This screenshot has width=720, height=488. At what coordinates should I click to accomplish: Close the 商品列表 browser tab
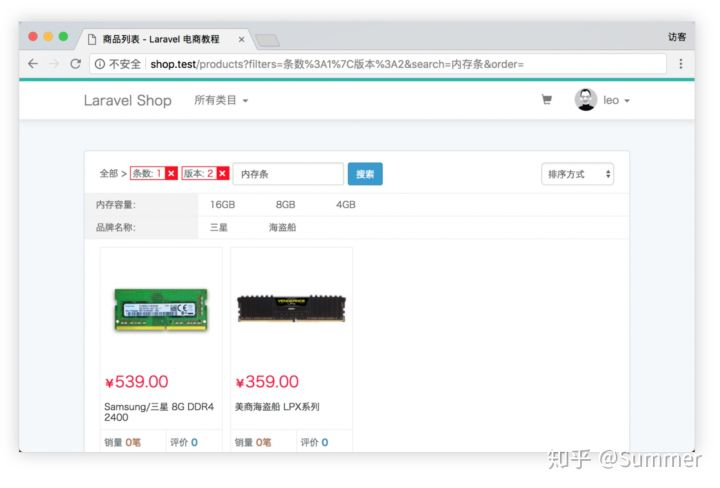click(242, 39)
